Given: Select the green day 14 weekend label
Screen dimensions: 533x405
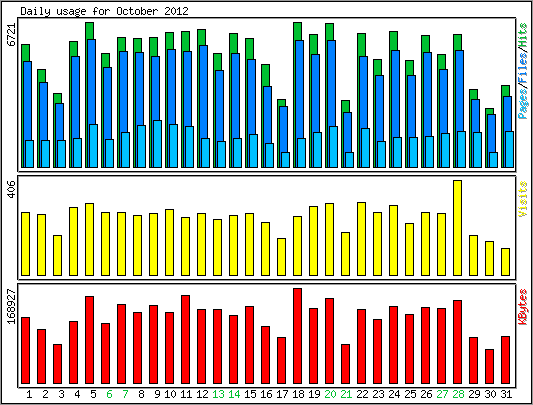Looking at the screenshot, I should tap(234, 394).
